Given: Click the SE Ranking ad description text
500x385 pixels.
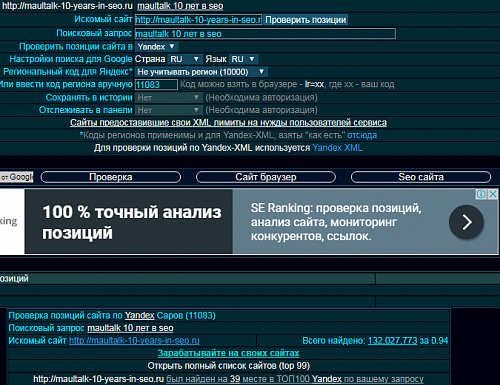Looking at the screenshot, I should (x=336, y=222).
